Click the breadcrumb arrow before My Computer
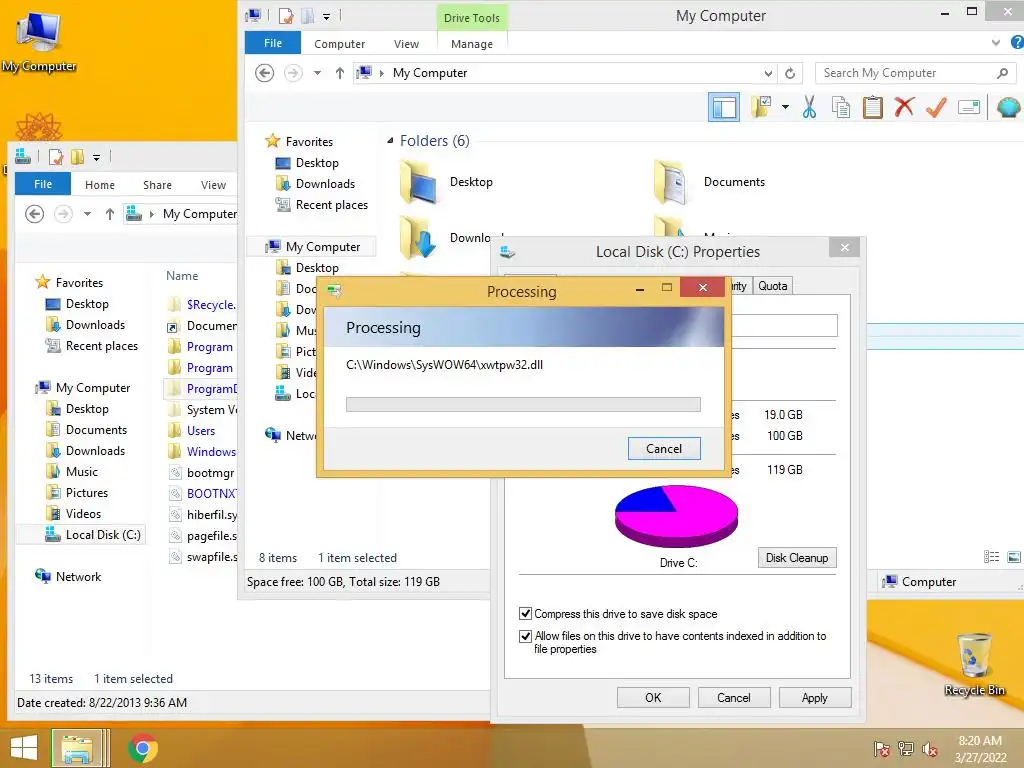Image resolution: width=1024 pixels, height=768 pixels. click(382, 73)
